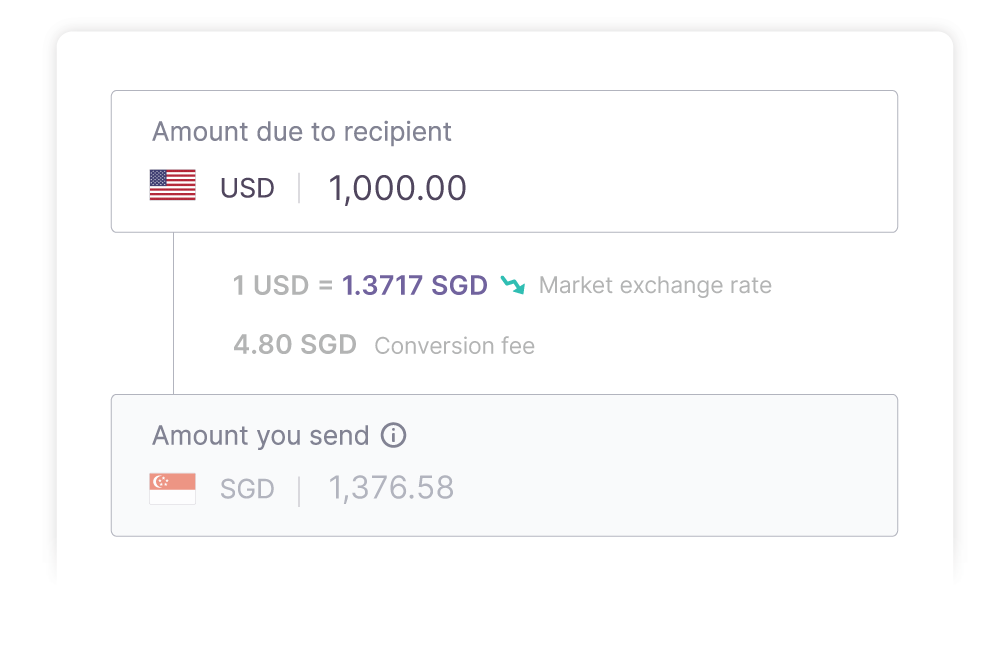Image resolution: width=1000 pixels, height=650 pixels.
Task: Click the Market exchange rate label
Action: 655,285
